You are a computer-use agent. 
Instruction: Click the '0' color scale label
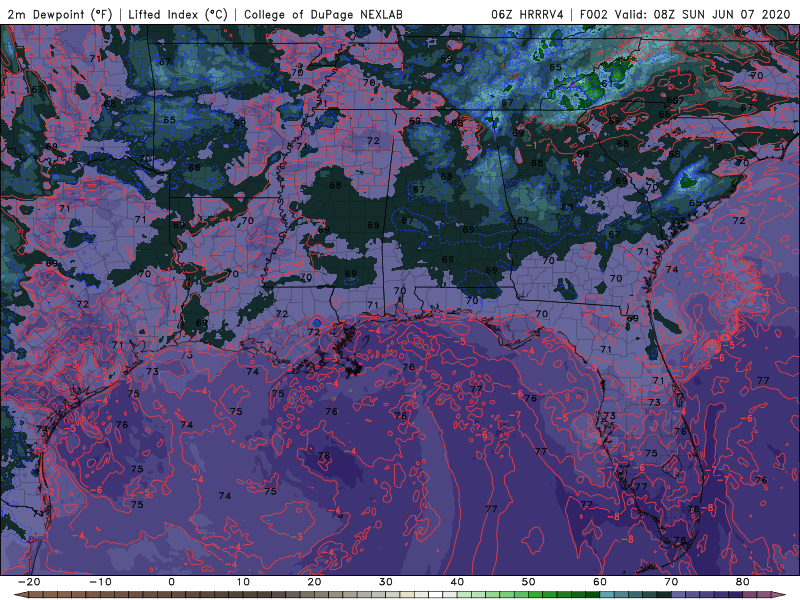point(171,582)
